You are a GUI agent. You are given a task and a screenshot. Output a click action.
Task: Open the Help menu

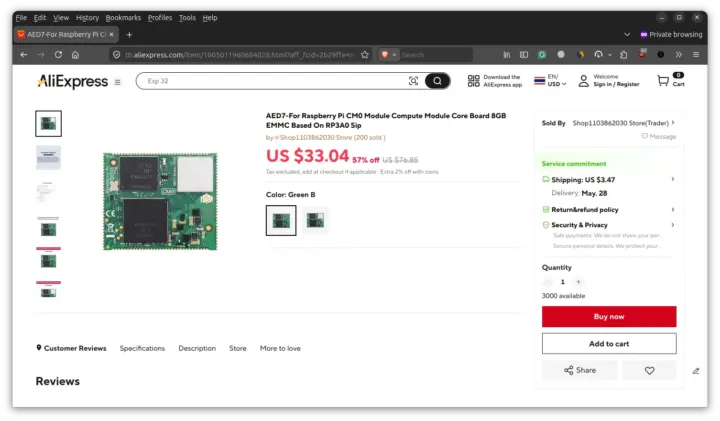(x=210, y=17)
